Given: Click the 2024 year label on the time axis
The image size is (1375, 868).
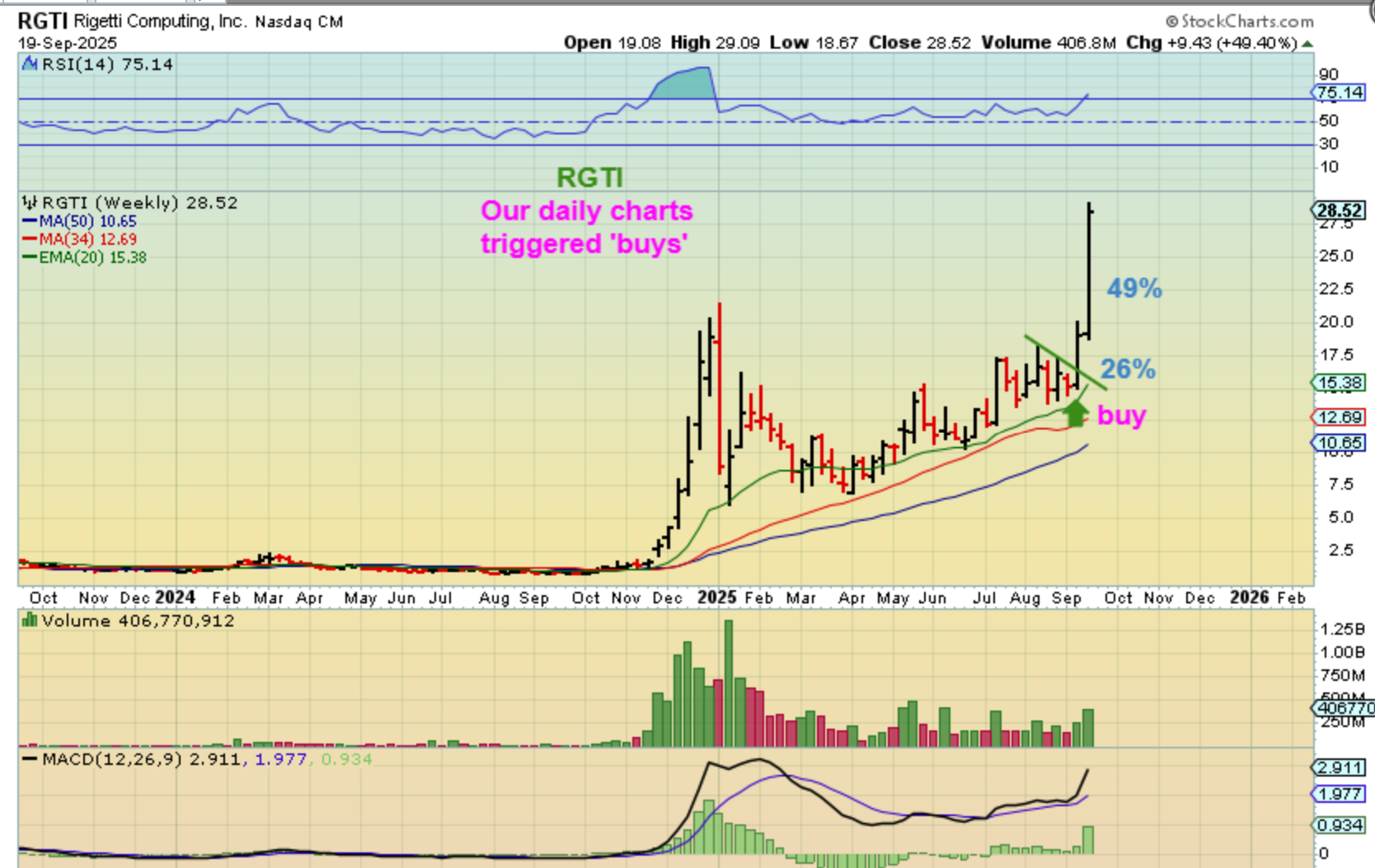Looking at the screenshot, I should [175, 597].
